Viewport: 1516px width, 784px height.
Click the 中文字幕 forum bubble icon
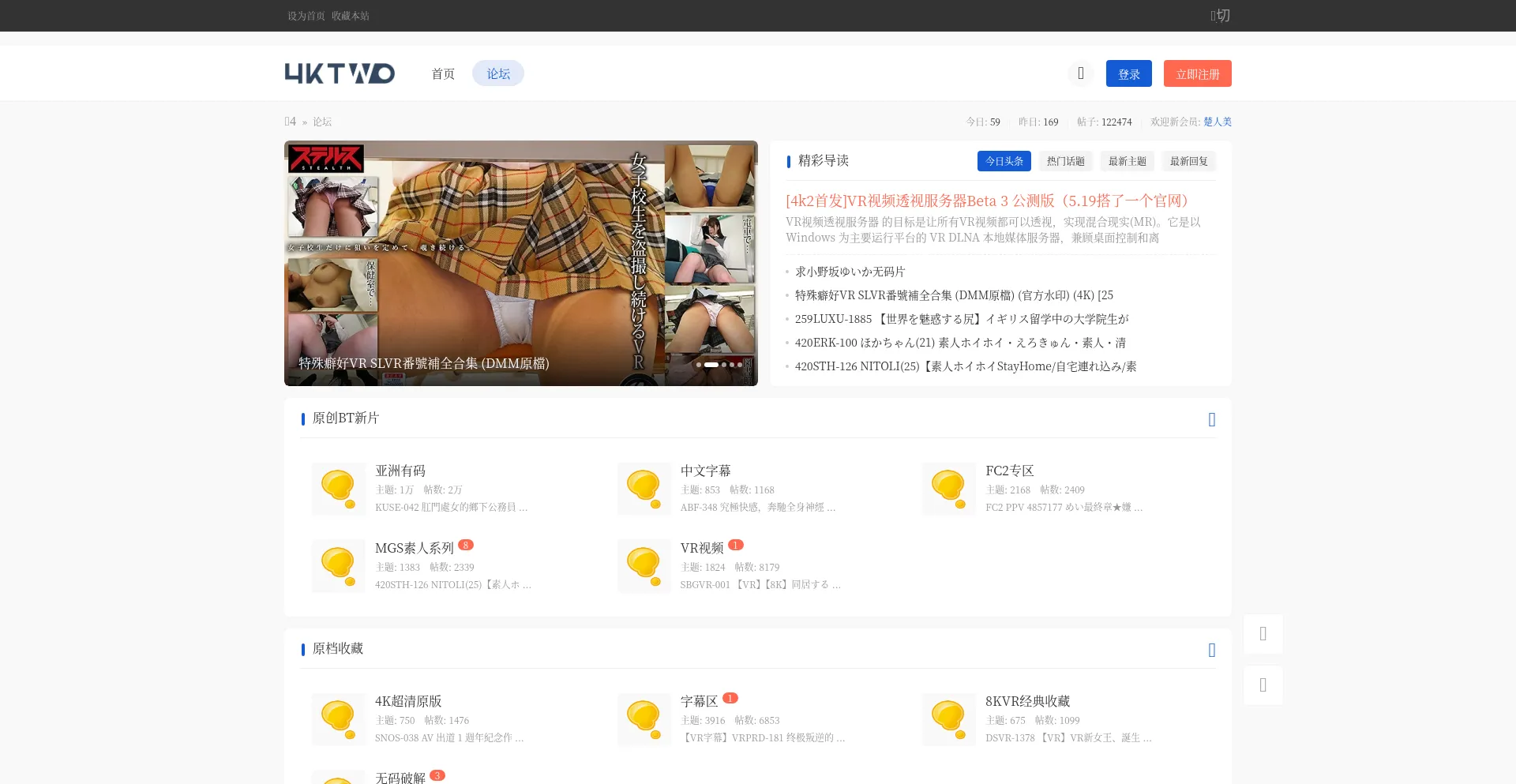(x=644, y=489)
